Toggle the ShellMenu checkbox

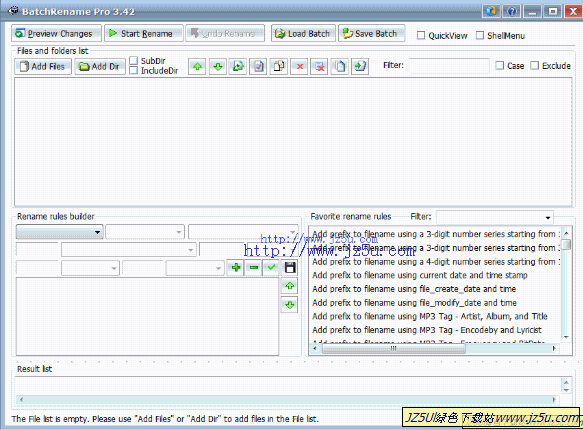(480, 36)
